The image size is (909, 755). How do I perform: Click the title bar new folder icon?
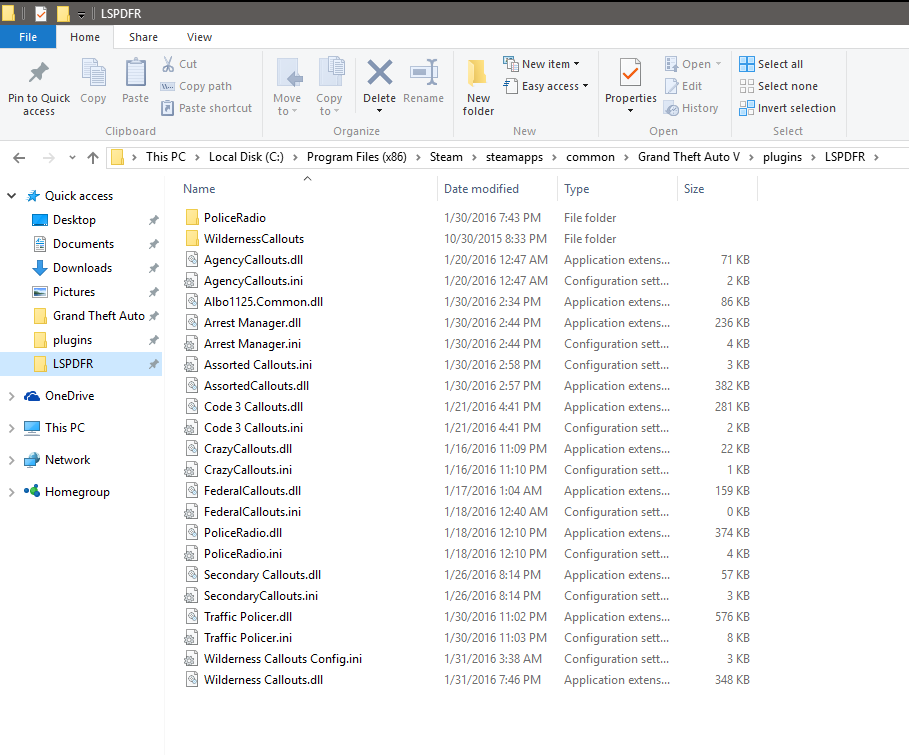63,13
